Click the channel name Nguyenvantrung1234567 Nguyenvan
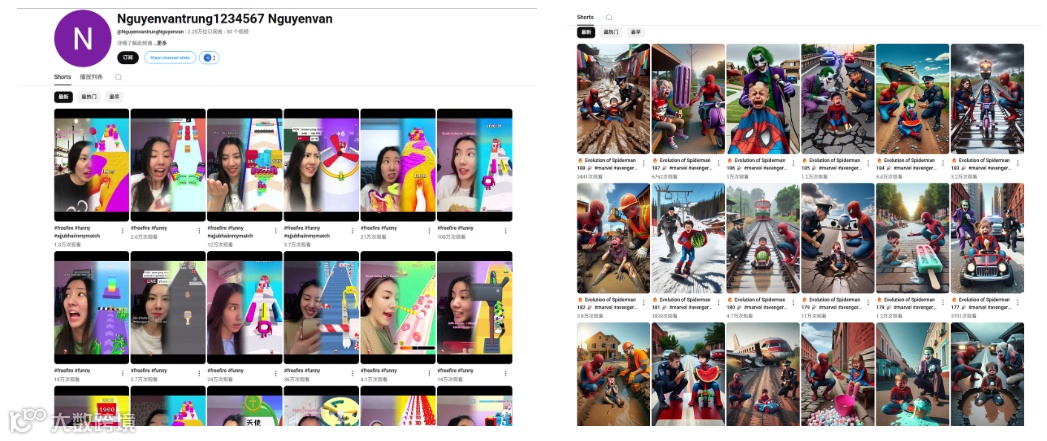This screenshot has height=441, width=1047. coord(224,19)
